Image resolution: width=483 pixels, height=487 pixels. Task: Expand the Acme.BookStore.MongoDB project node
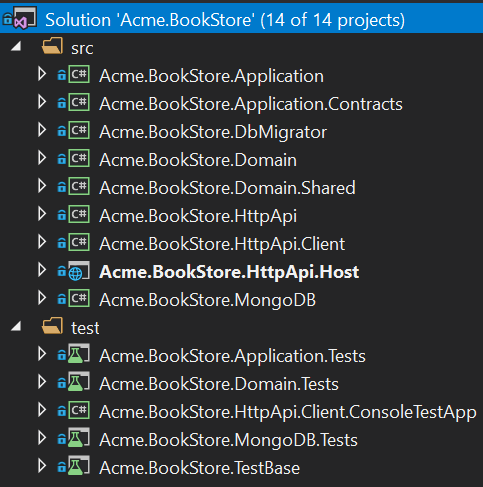(42, 298)
